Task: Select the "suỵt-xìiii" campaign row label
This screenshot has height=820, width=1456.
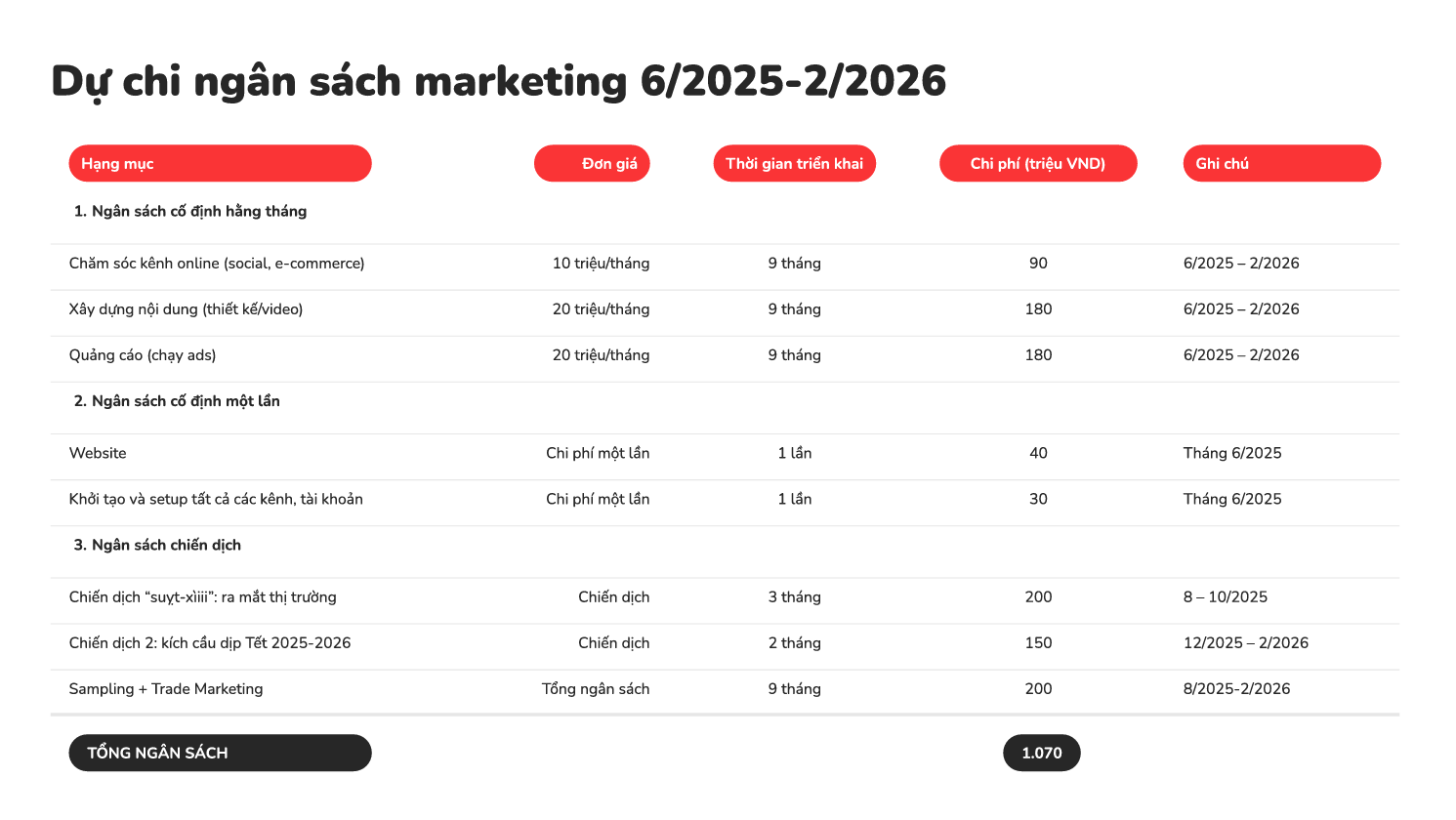Action: click(x=202, y=597)
